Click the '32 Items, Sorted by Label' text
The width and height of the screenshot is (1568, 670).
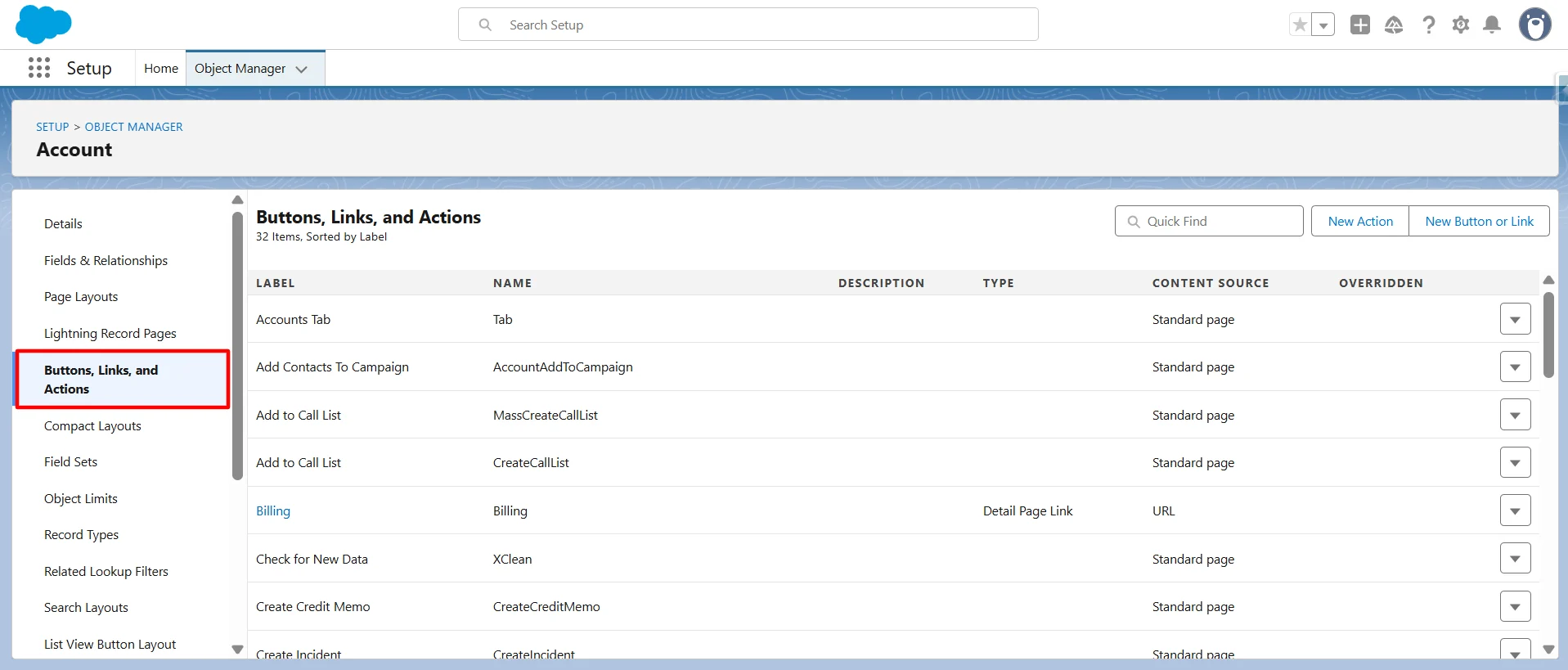click(321, 236)
